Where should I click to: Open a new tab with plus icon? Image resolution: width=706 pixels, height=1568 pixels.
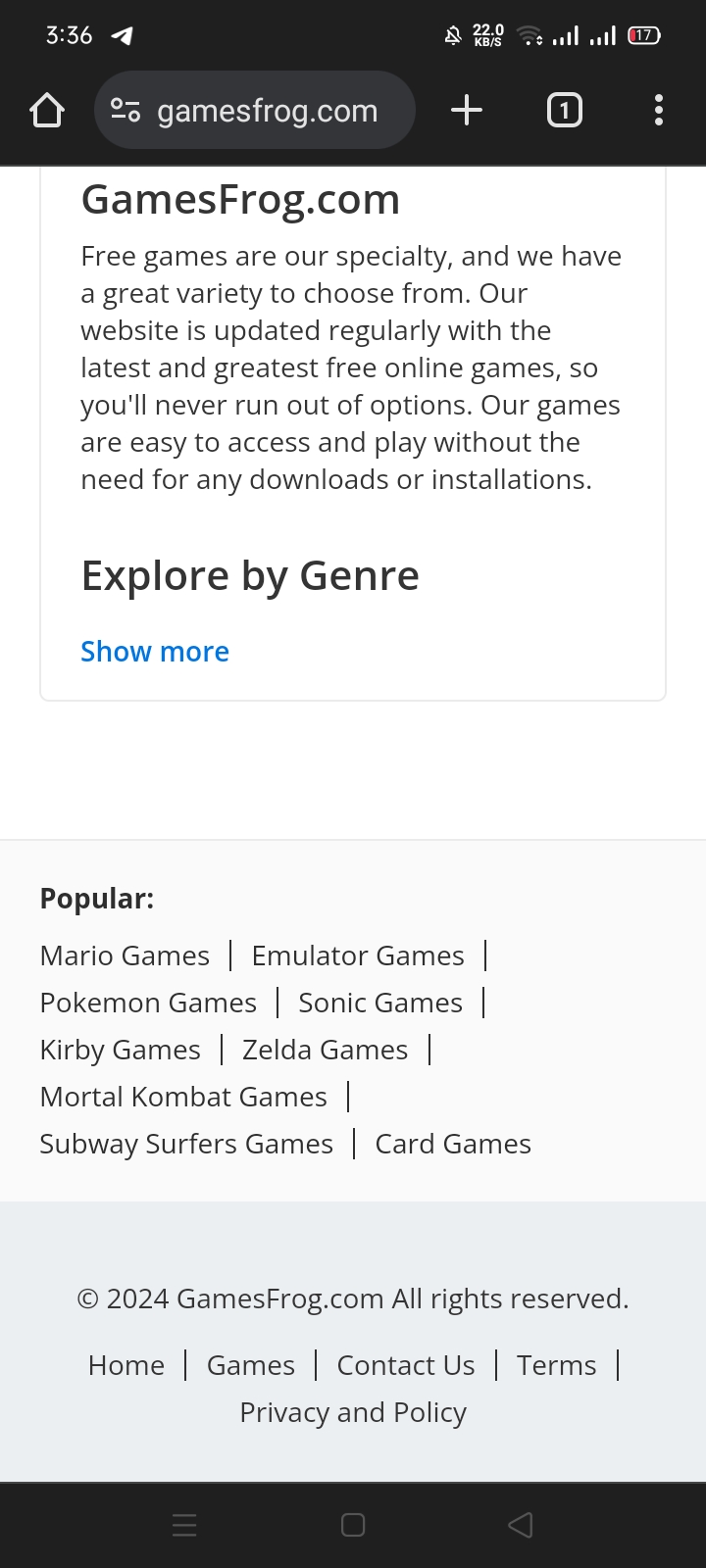click(x=467, y=111)
